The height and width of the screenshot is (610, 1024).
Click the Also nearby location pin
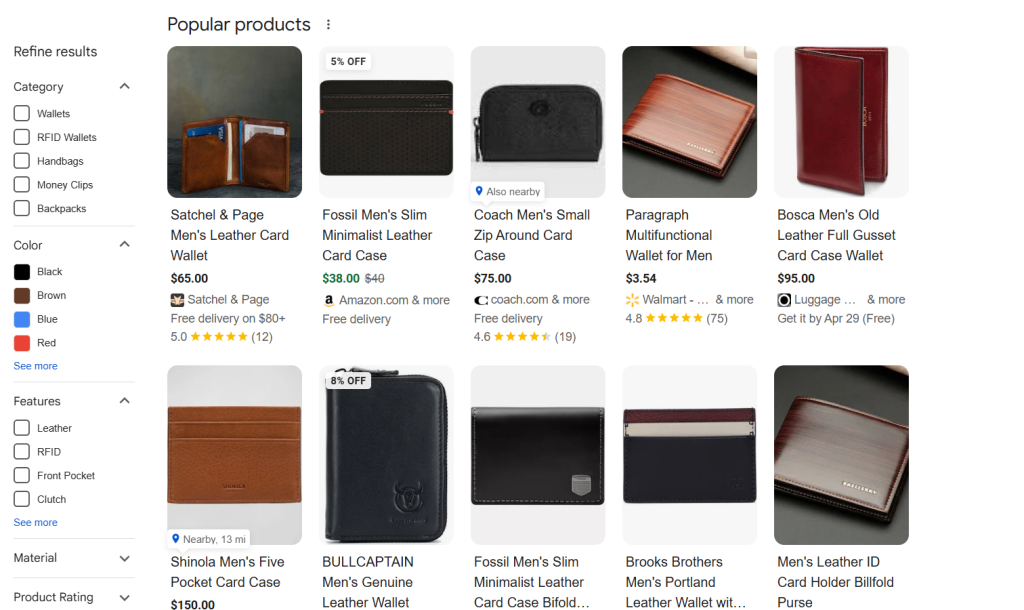[x=479, y=191]
